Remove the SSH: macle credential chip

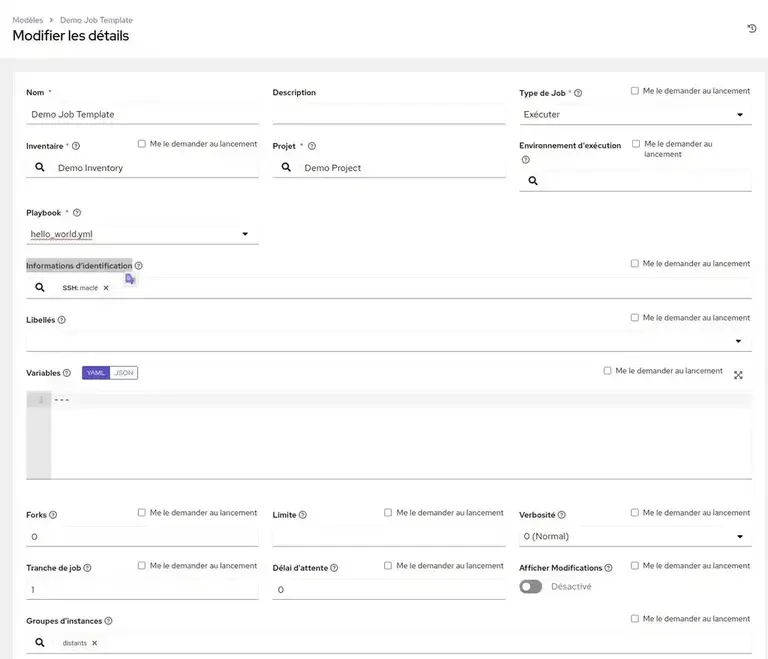pos(106,288)
